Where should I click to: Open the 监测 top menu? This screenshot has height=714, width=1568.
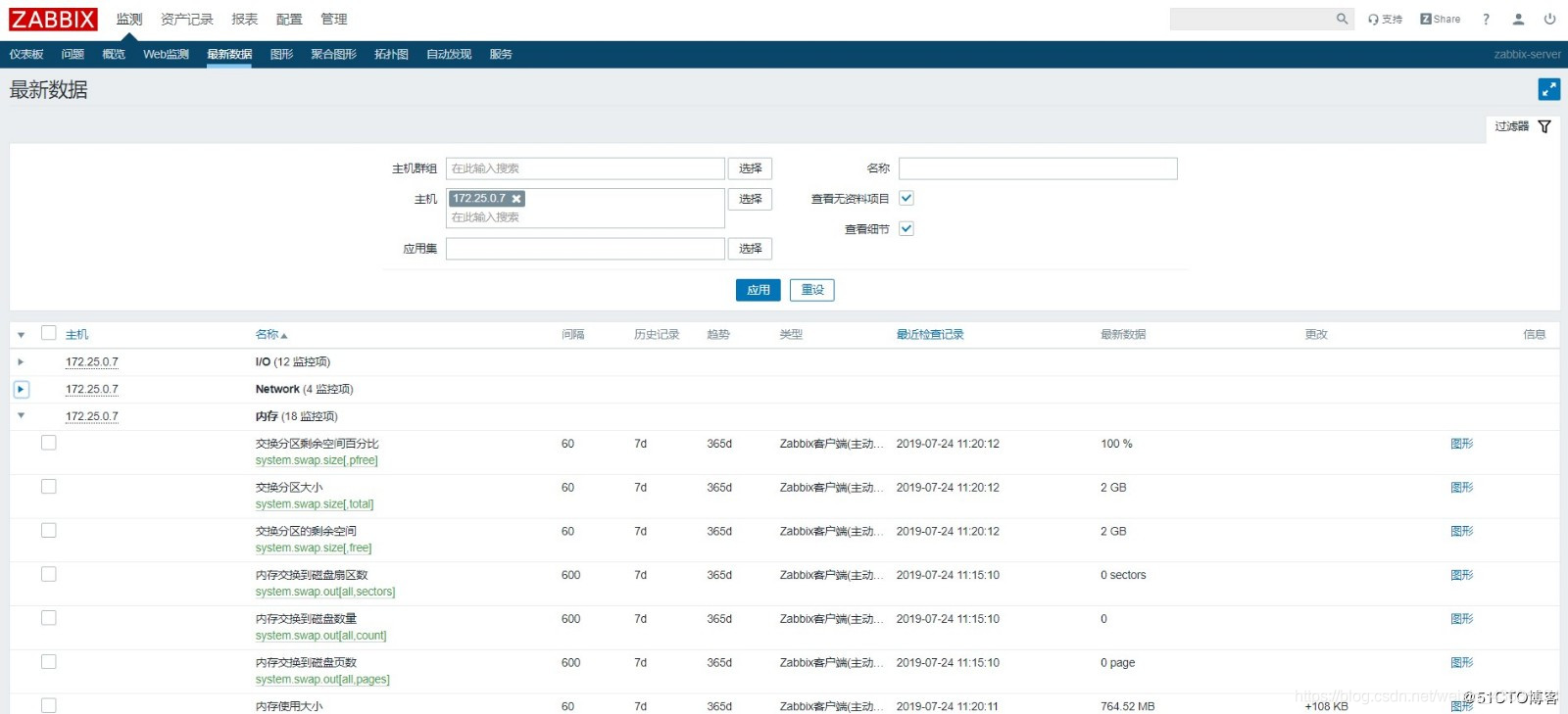[129, 19]
